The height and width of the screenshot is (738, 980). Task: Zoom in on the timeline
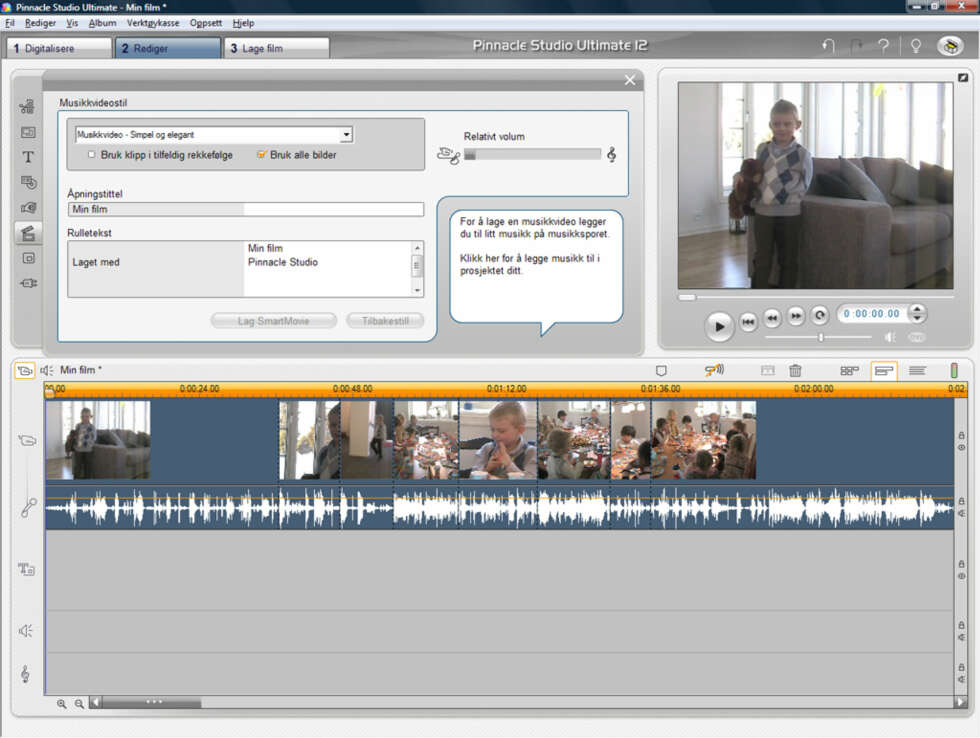tap(61, 703)
